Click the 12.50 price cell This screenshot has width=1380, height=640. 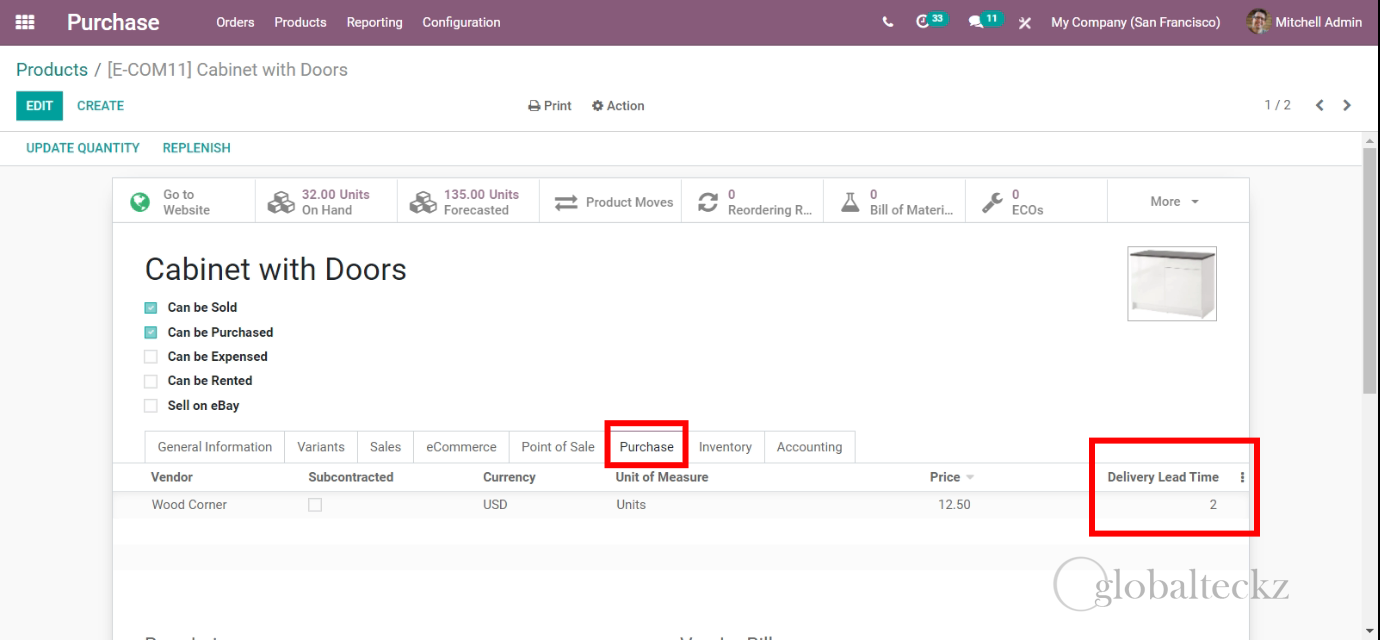954,505
